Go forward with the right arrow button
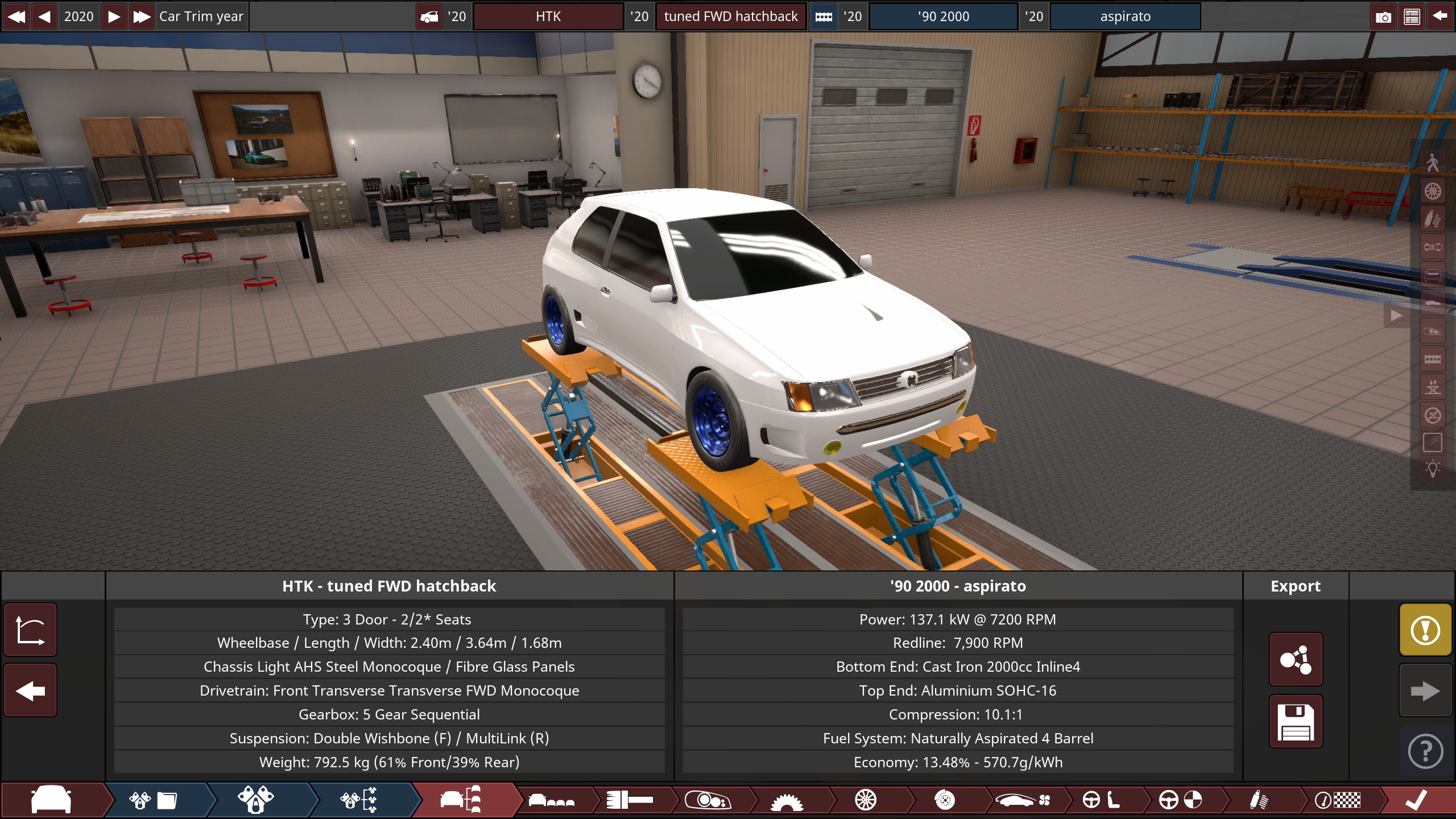Image resolution: width=1456 pixels, height=819 pixels. (1425, 691)
